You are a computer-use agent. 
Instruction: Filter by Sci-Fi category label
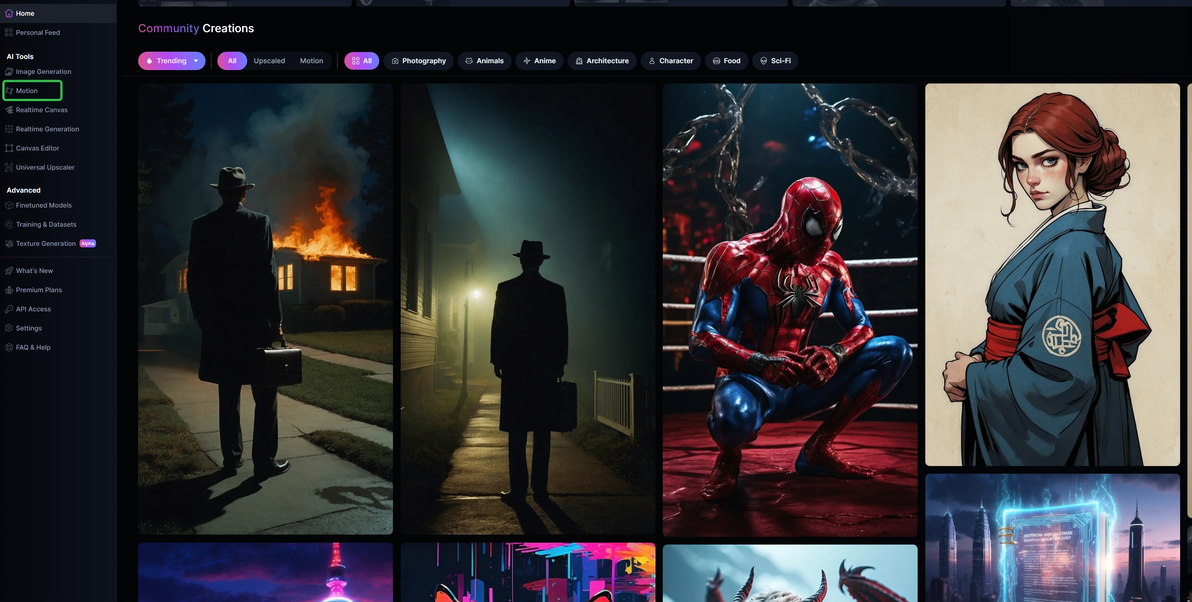point(781,61)
